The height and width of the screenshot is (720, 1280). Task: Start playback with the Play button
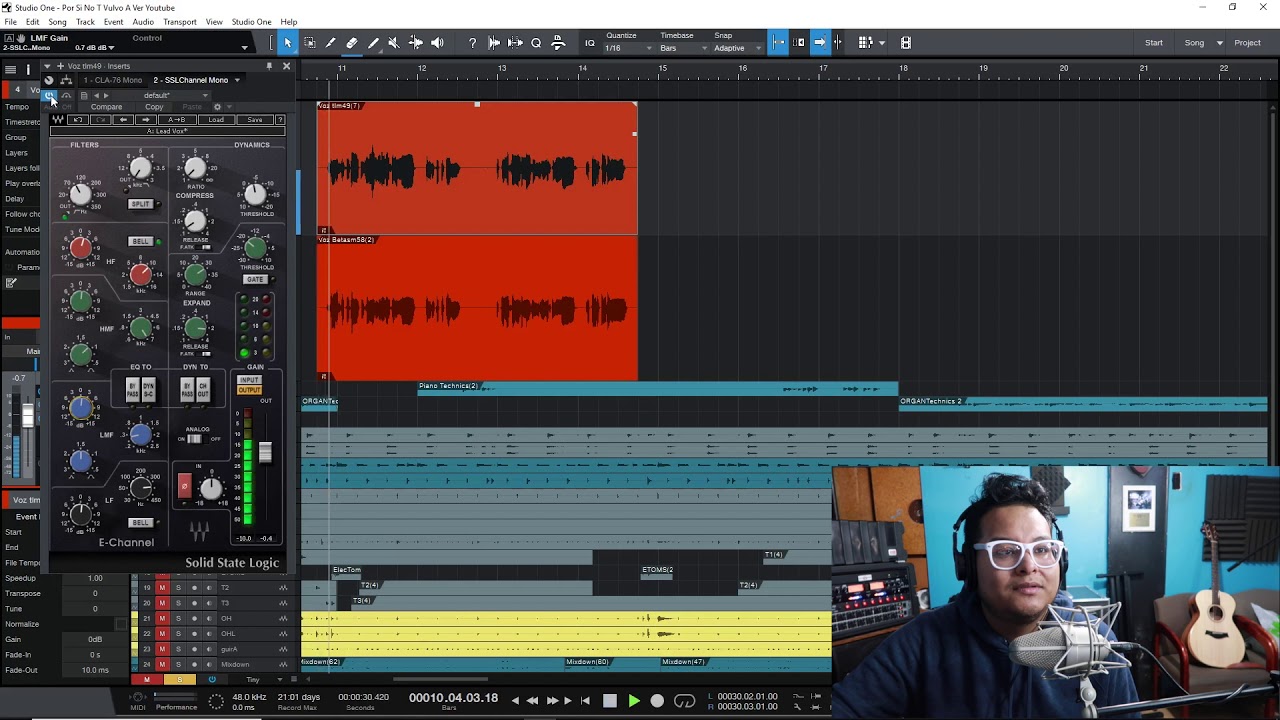tap(633, 701)
